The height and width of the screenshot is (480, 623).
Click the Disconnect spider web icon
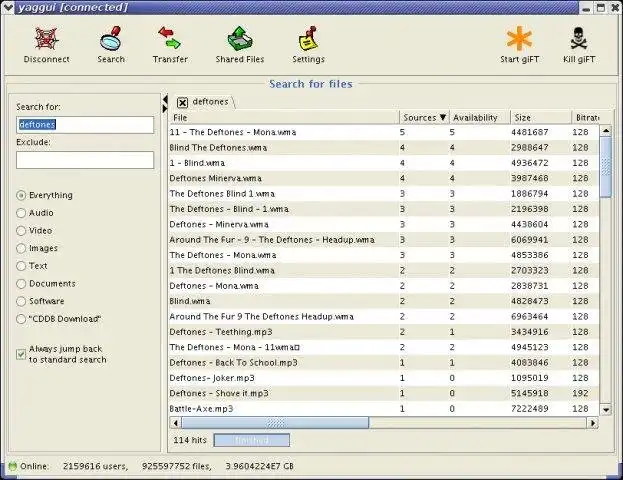tap(46, 38)
